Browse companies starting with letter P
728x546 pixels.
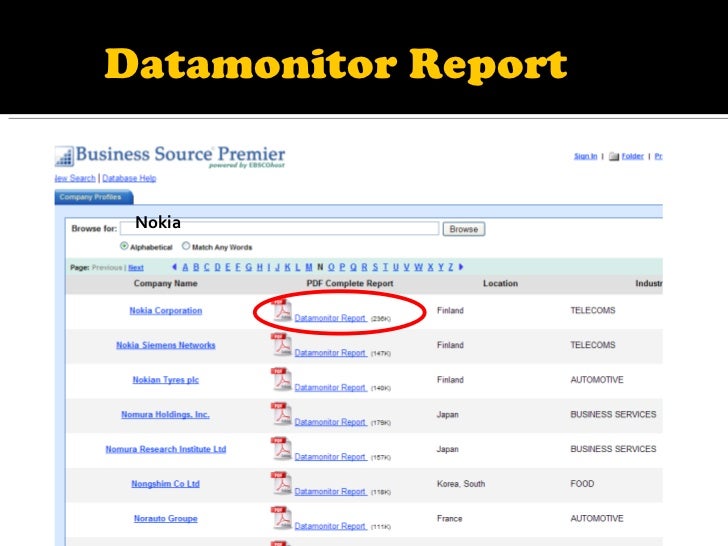point(342,267)
